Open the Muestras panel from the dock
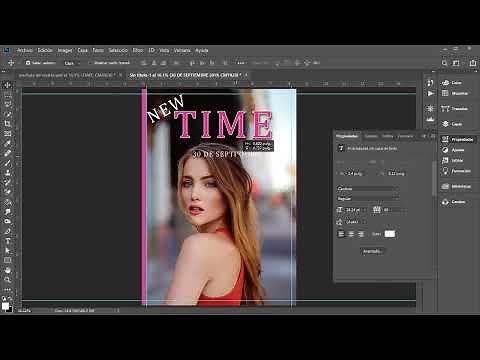 tap(456, 93)
